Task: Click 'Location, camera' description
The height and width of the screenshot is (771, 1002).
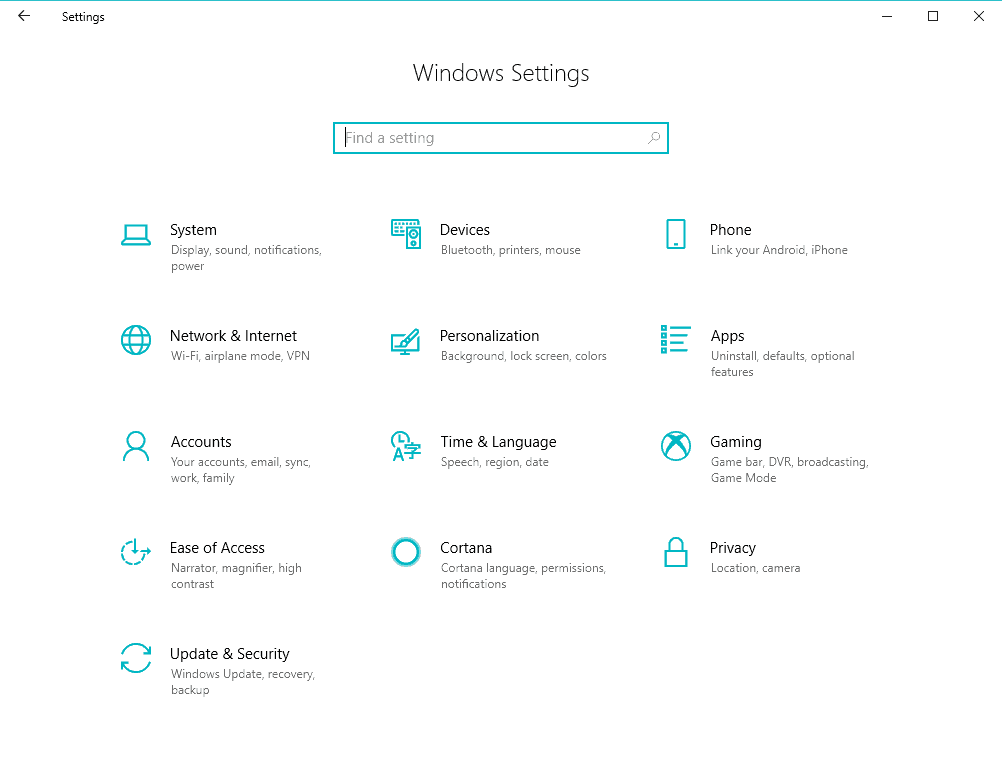Action: tap(755, 568)
